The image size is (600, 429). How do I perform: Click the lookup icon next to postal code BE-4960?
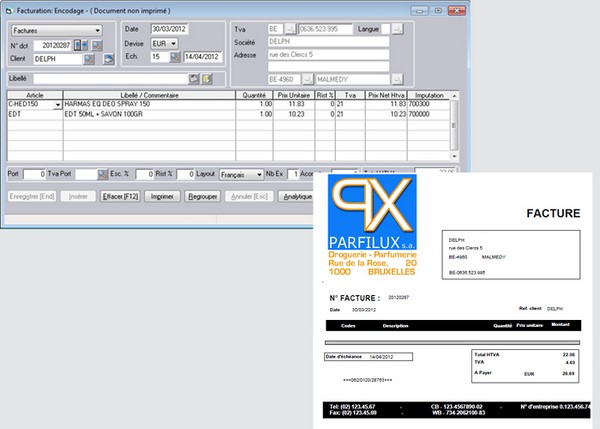[308, 80]
